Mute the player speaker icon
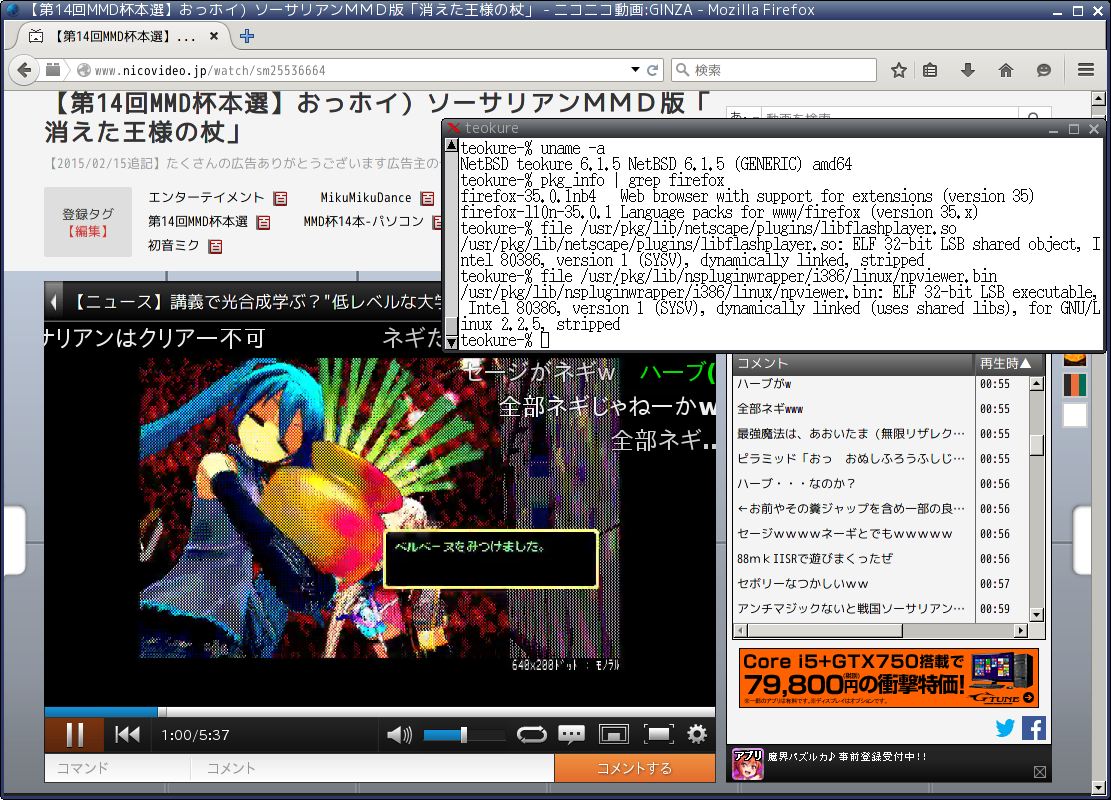Screen dimensions: 1111x800 [x=400, y=735]
